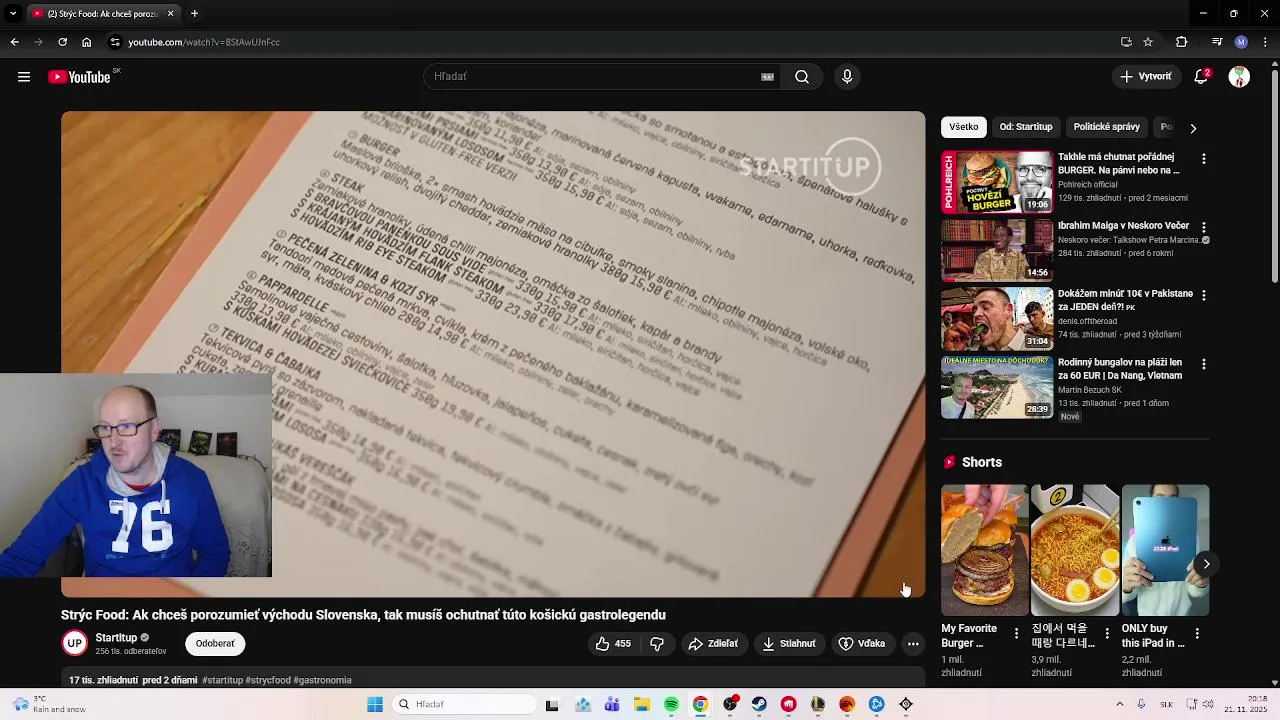The height and width of the screenshot is (720, 1280).
Task: Open Chrome three-dot menu
Action: (1265, 42)
